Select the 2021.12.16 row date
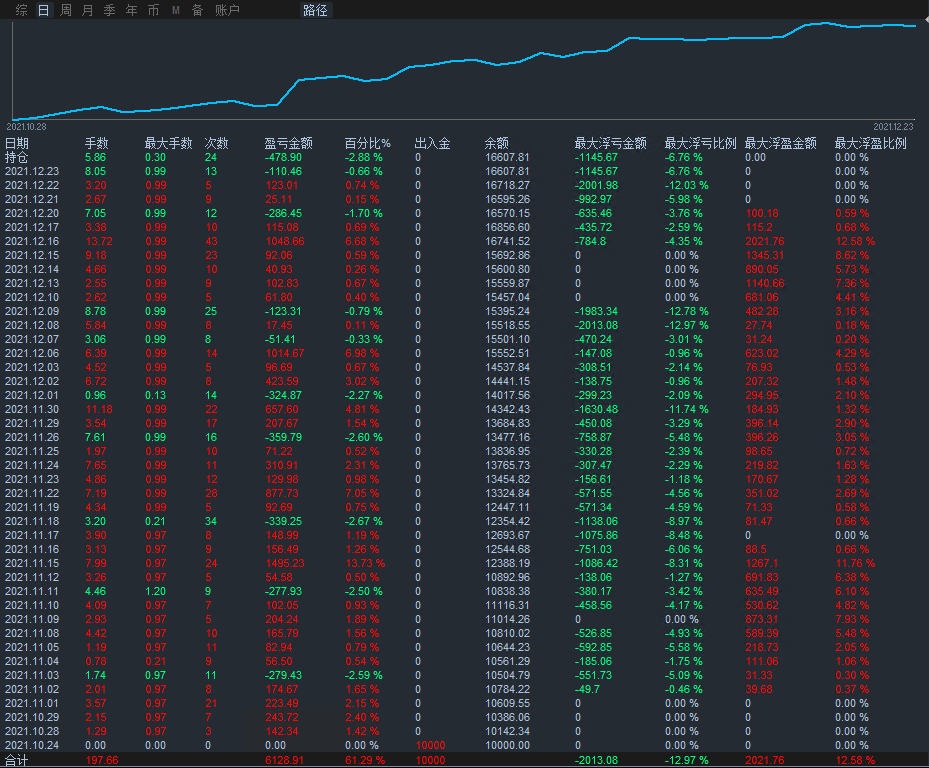The width and height of the screenshot is (929, 768). [32, 241]
